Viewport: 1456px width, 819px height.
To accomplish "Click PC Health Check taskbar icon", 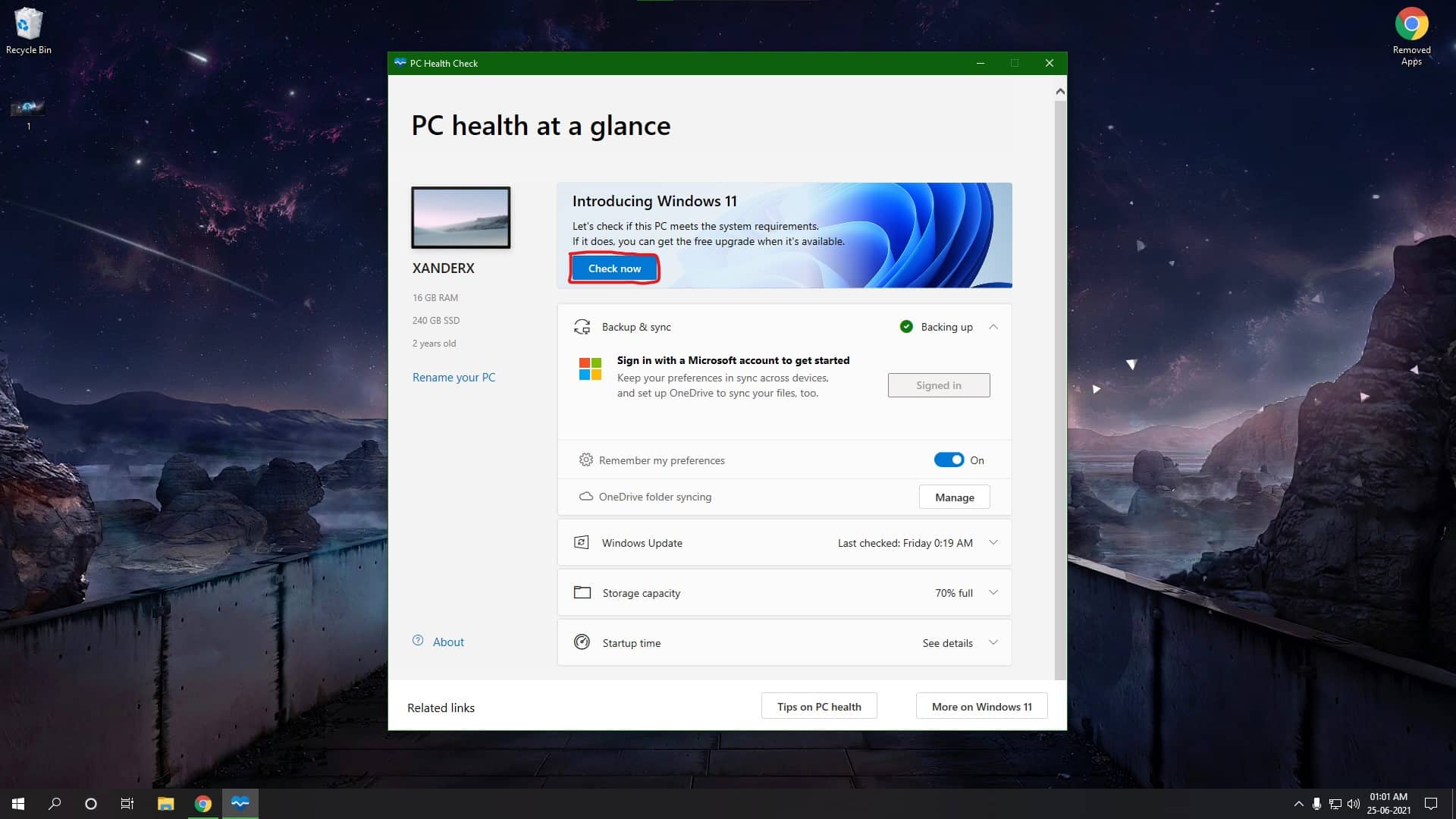I will click(x=240, y=804).
